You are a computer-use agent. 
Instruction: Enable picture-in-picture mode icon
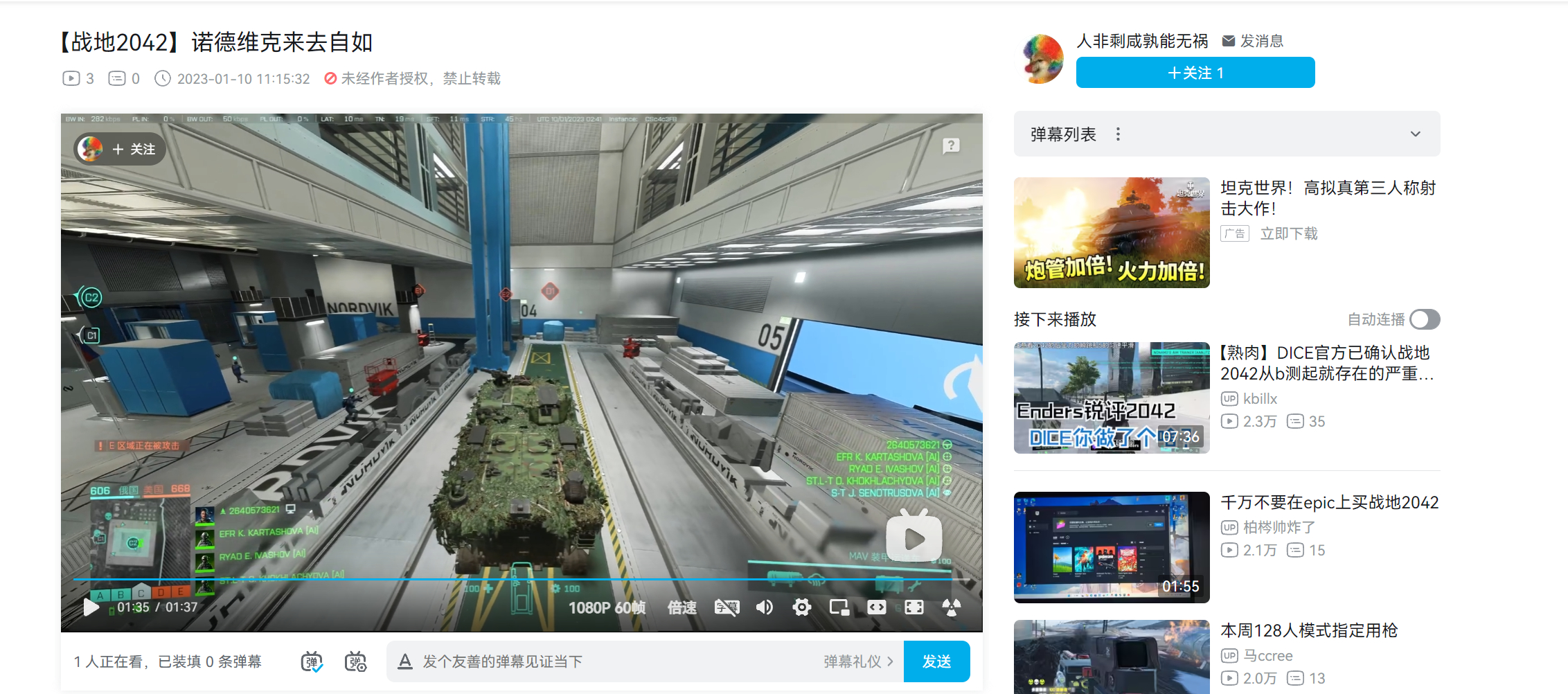839,607
